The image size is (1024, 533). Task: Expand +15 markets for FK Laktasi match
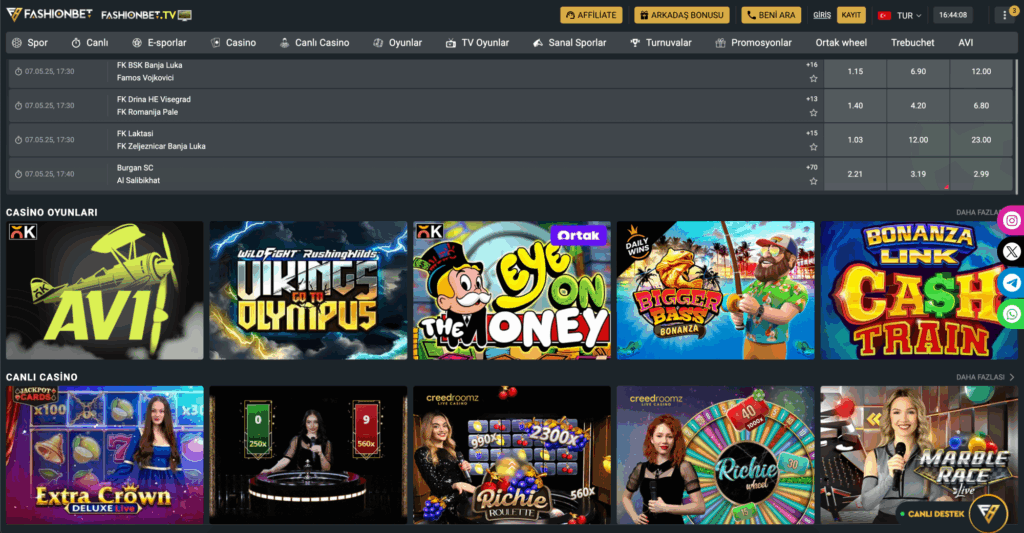tap(812, 133)
